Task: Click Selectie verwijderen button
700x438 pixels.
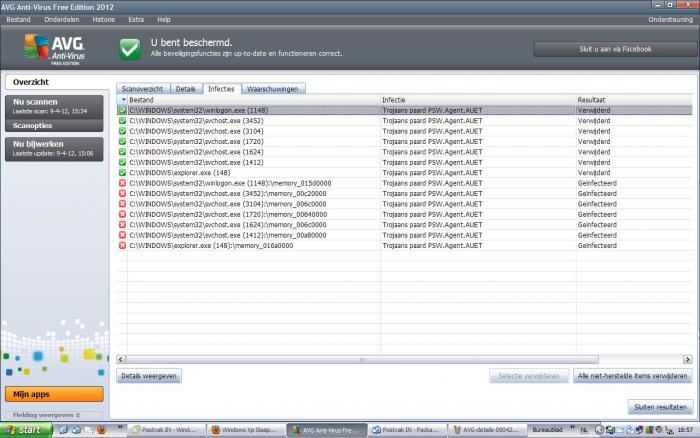Action: [x=529, y=376]
